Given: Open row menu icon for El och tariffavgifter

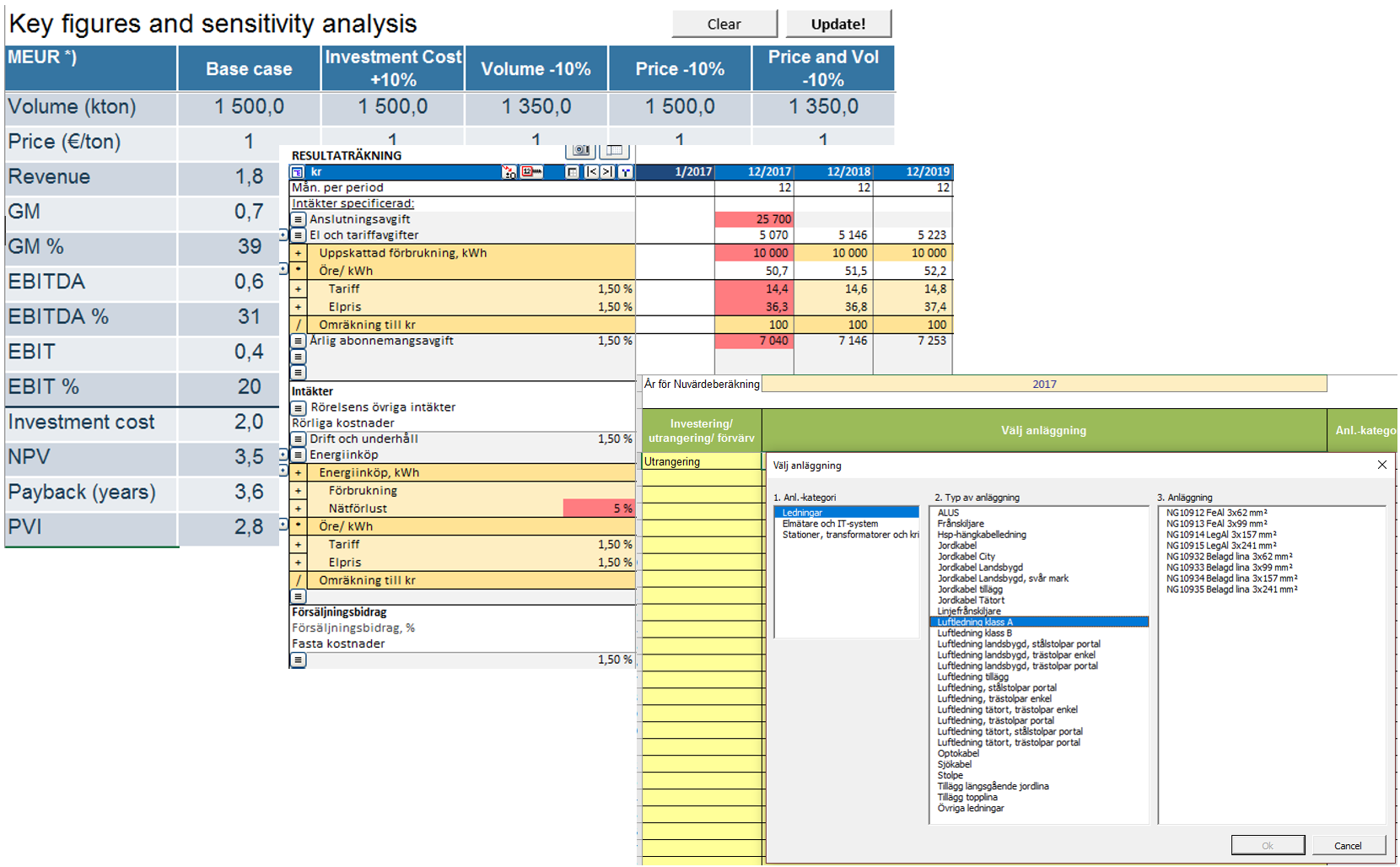Looking at the screenshot, I should pos(299,235).
